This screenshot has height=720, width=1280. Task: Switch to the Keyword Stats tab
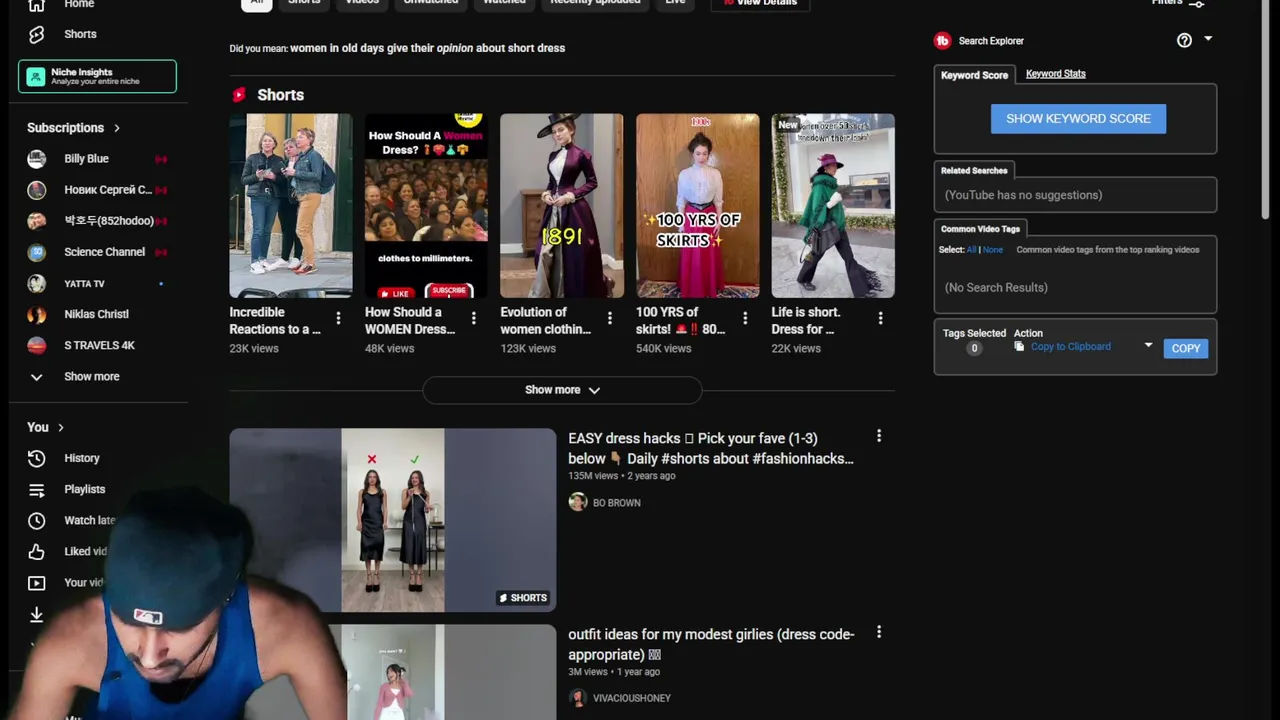click(x=1055, y=74)
